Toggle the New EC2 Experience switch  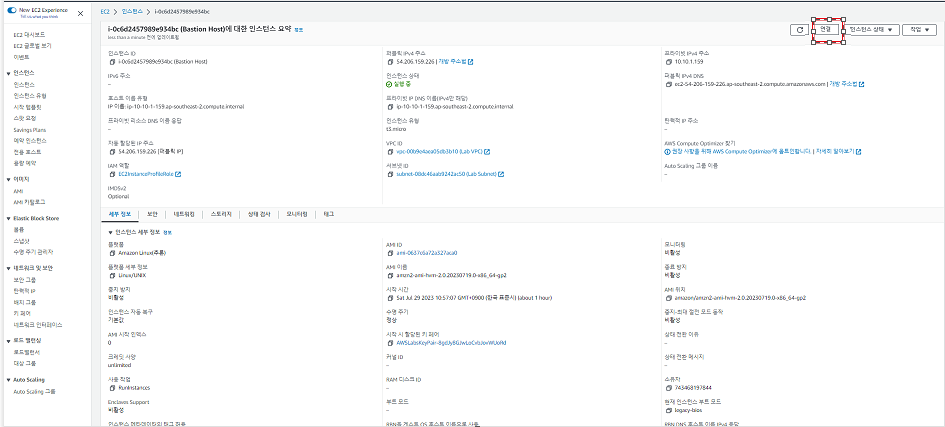pos(13,11)
